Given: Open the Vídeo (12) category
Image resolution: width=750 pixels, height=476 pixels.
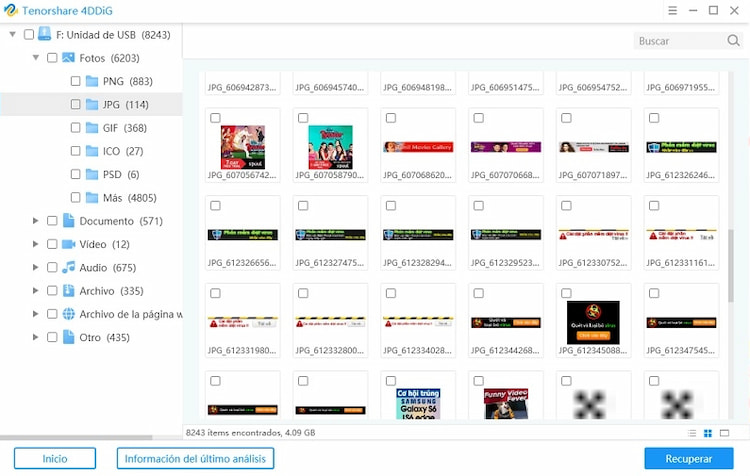Looking at the screenshot, I should click(x=104, y=244).
